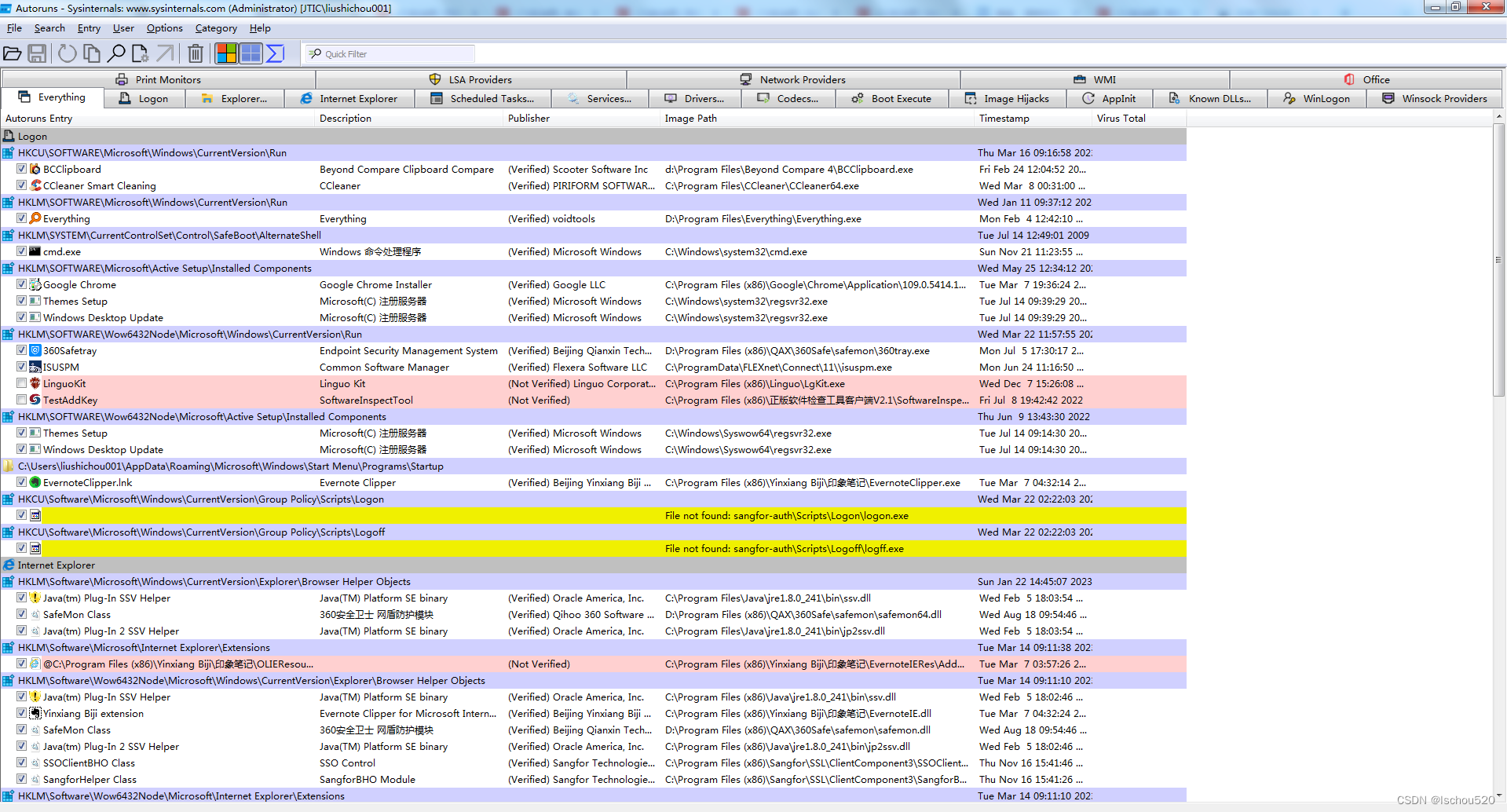Uncheck CCleaner Smart Cleaning entry
Image resolution: width=1507 pixels, height=812 pixels.
[22, 185]
